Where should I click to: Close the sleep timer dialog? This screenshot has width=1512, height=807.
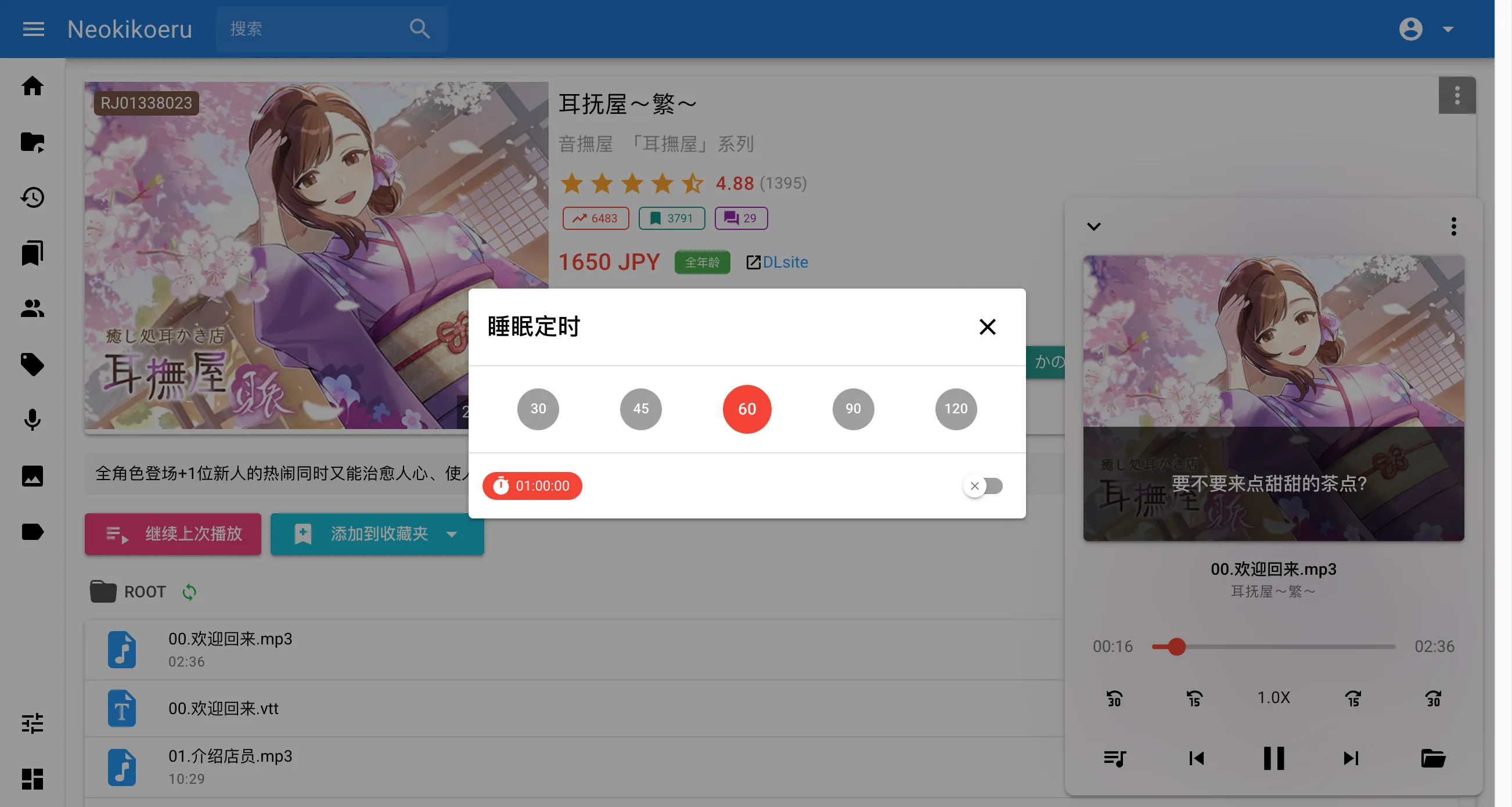pos(988,327)
